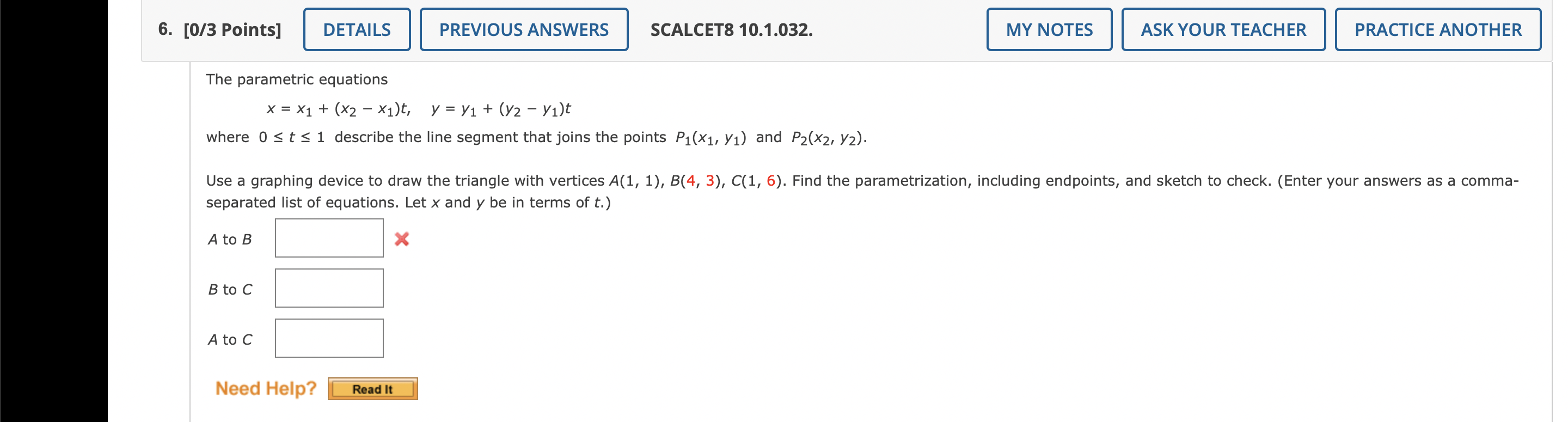Click the A to C row label

230,339
